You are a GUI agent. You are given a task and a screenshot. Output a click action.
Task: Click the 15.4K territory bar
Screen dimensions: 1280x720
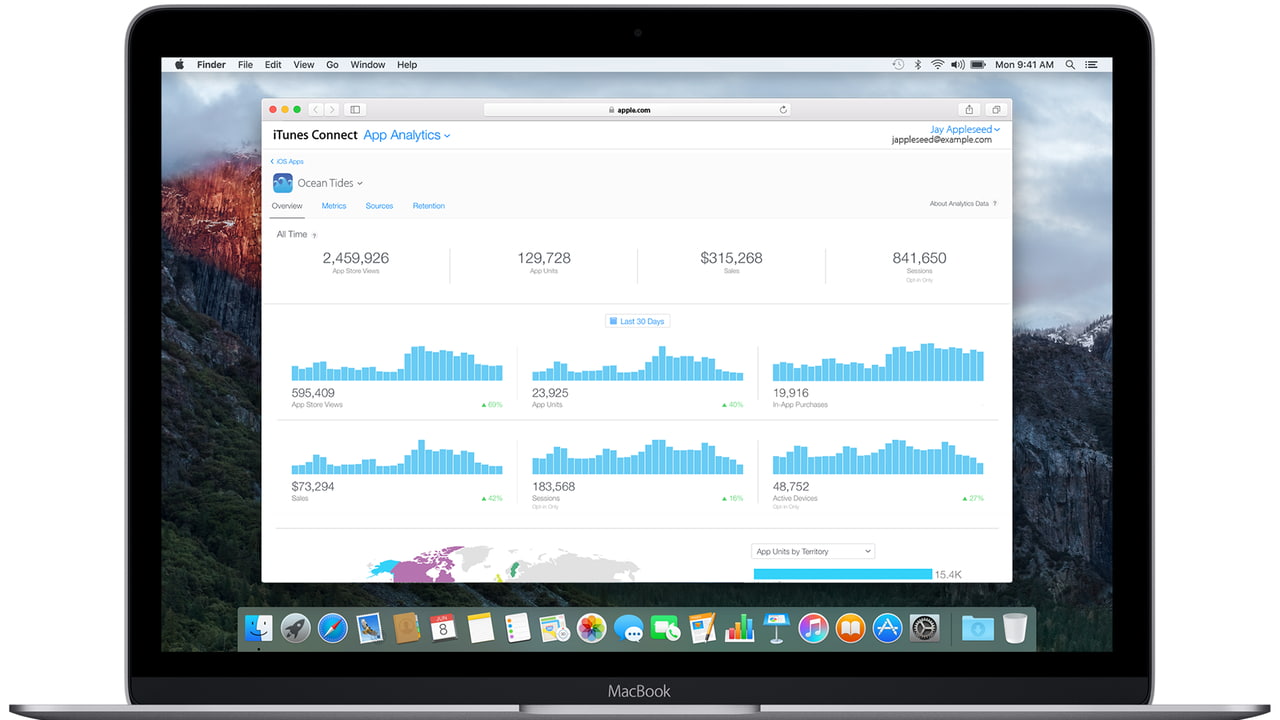click(x=843, y=574)
